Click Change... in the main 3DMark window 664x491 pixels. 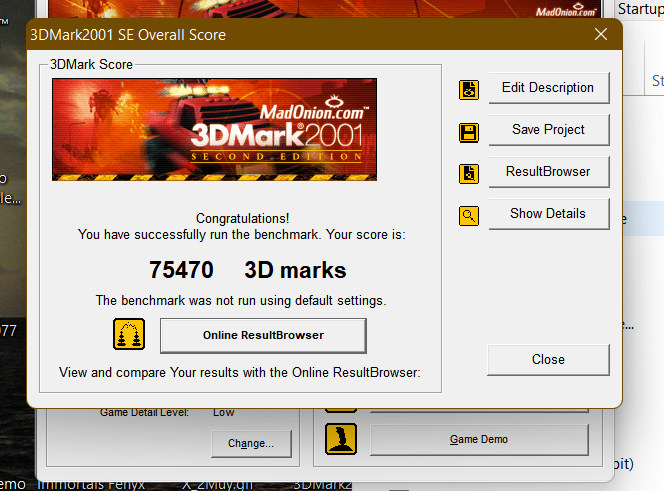coord(251,444)
